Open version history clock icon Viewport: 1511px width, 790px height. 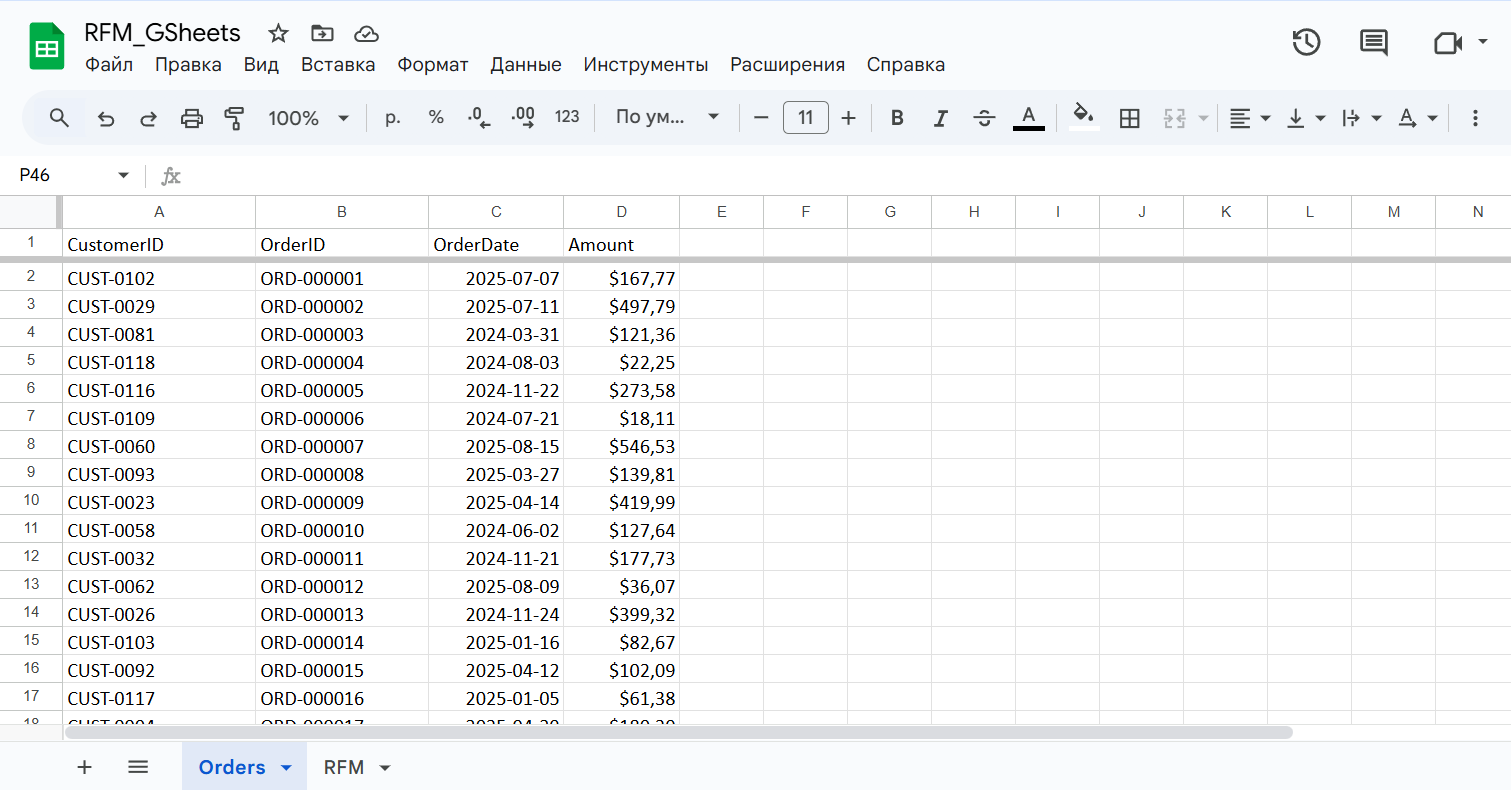click(x=1306, y=42)
